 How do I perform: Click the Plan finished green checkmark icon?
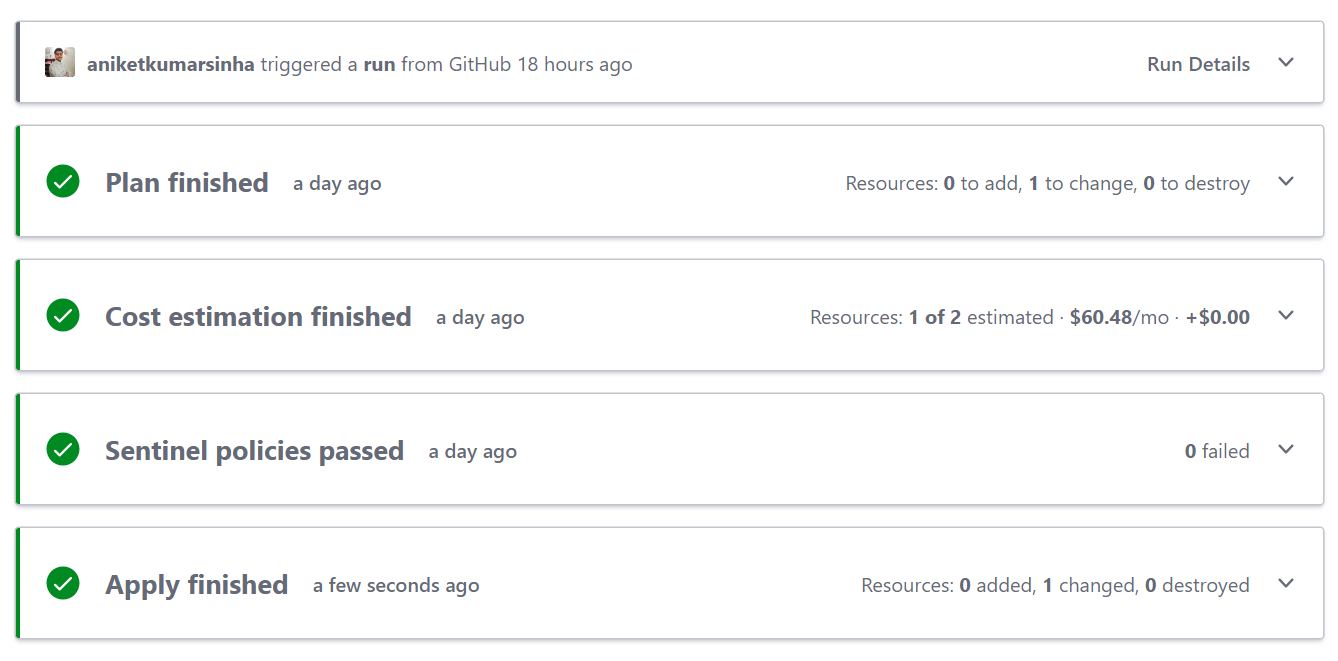coord(63,182)
